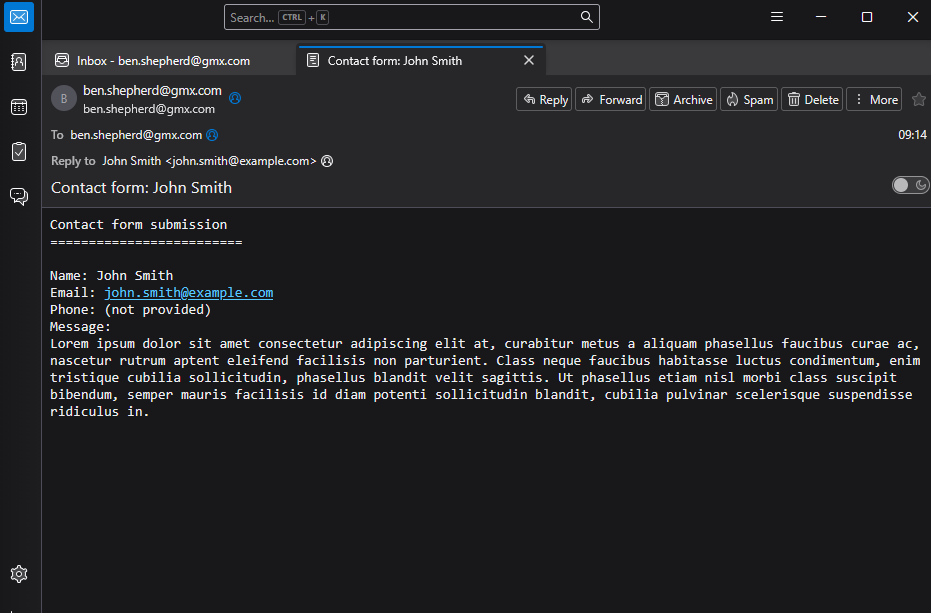Click sender's address book icon next to ben.shepherd@gmx.com
The image size is (931, 613).
[235, 98]
